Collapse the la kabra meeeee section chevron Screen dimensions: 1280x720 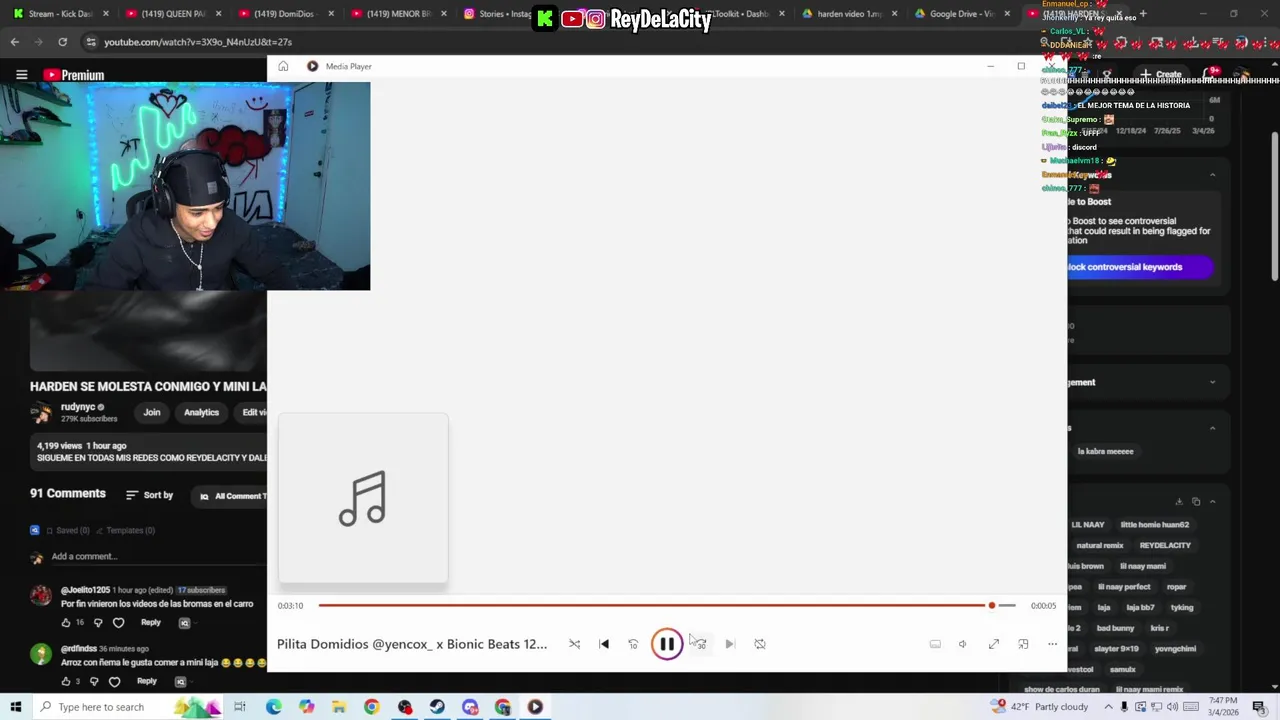pyautogui.click(x=1213, y=428)
